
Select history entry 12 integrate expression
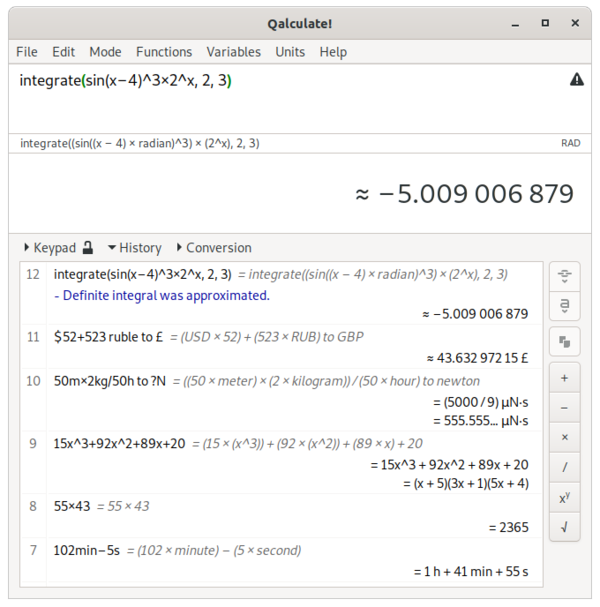142,274
